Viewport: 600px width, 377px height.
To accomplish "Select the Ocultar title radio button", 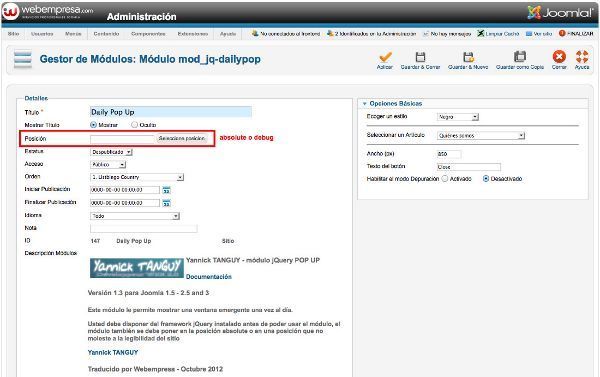I will [134, 125].
